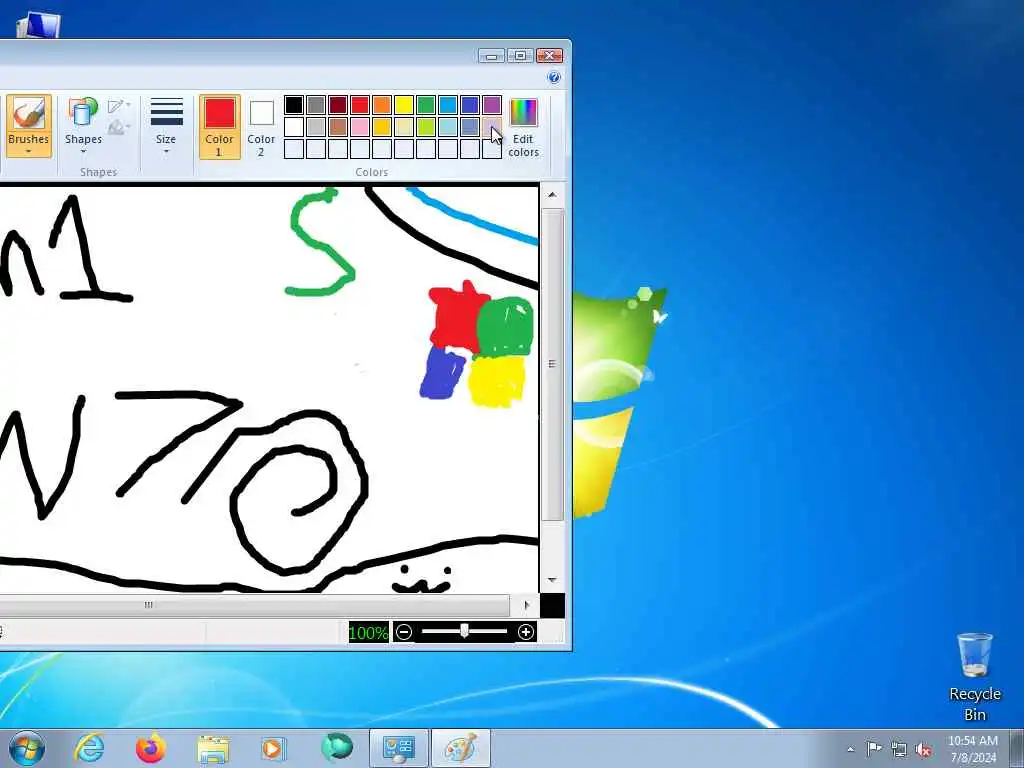Launch Firefox from the taskbar
The width and height of the screenshot is (1024, 768).
point(150,748)
